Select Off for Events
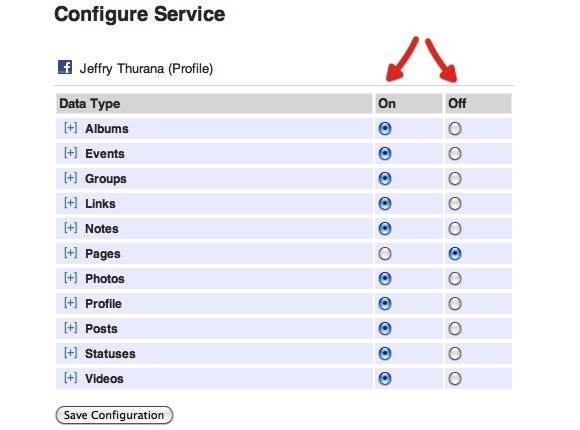580x430 pixels. pyautogui.click(x=455, y=154)
